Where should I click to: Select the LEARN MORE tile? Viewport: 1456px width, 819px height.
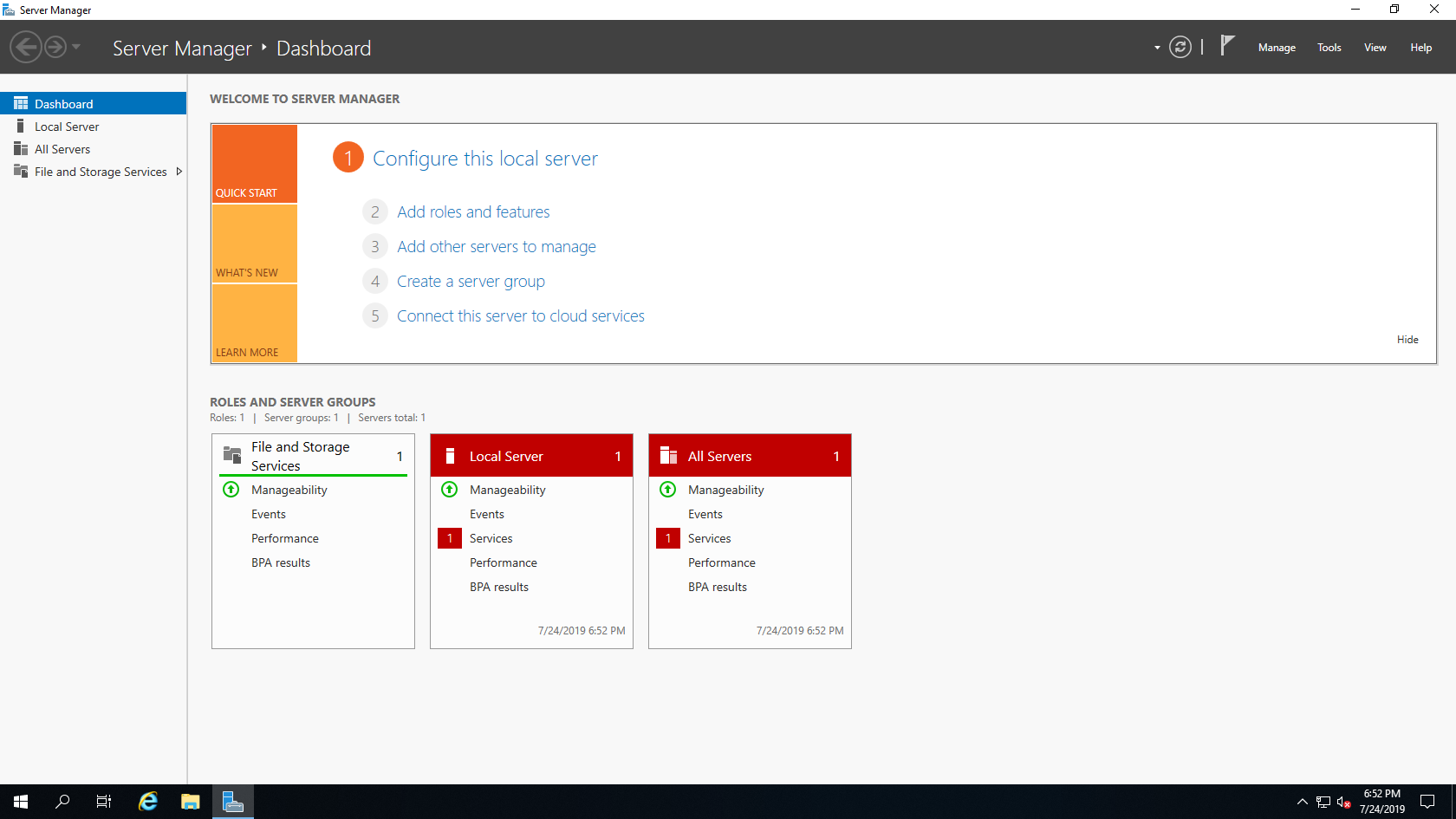[x=255, y=323]
